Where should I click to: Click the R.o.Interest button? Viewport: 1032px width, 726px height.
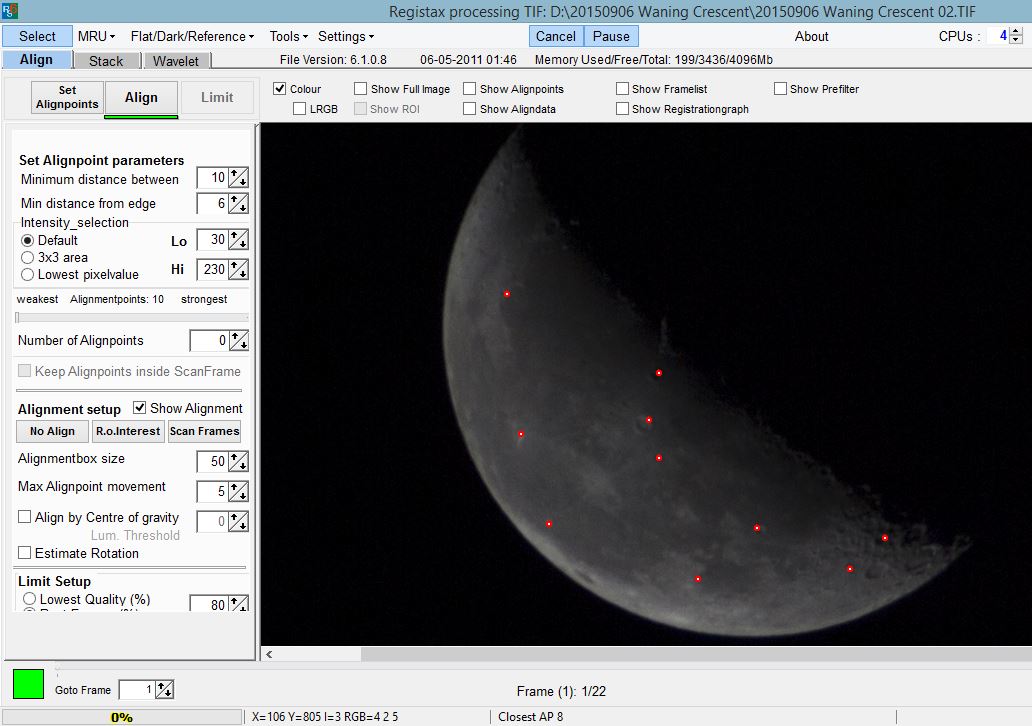click(127, 431)
